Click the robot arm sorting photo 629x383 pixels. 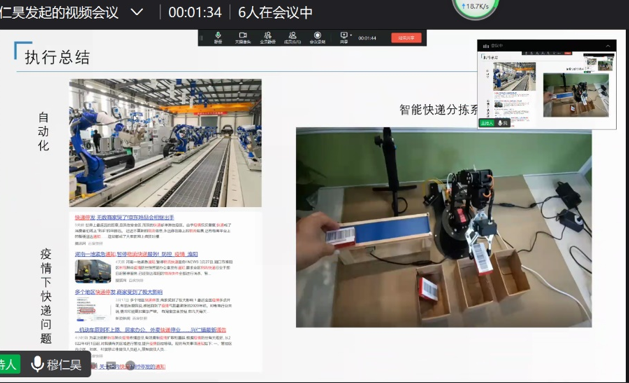(x=444, y=227)
